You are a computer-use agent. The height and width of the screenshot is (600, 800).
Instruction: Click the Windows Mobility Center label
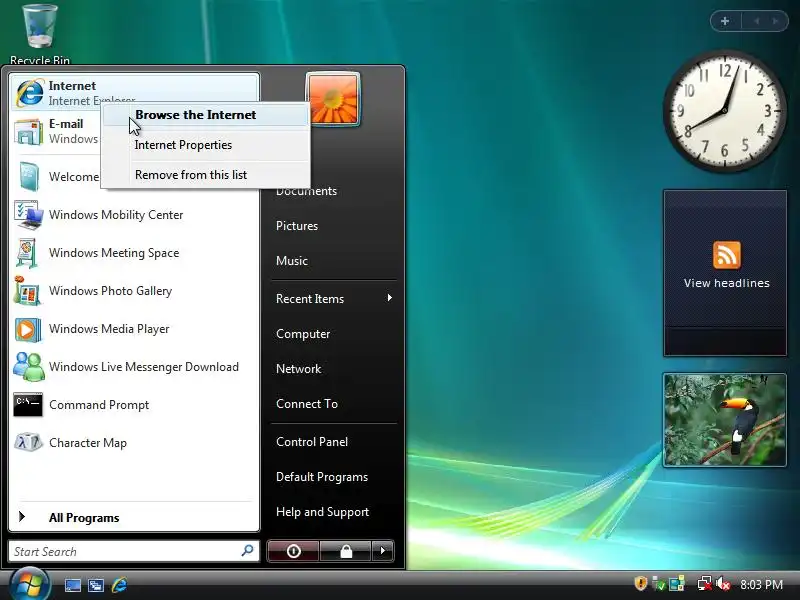[x=116, y=215]
